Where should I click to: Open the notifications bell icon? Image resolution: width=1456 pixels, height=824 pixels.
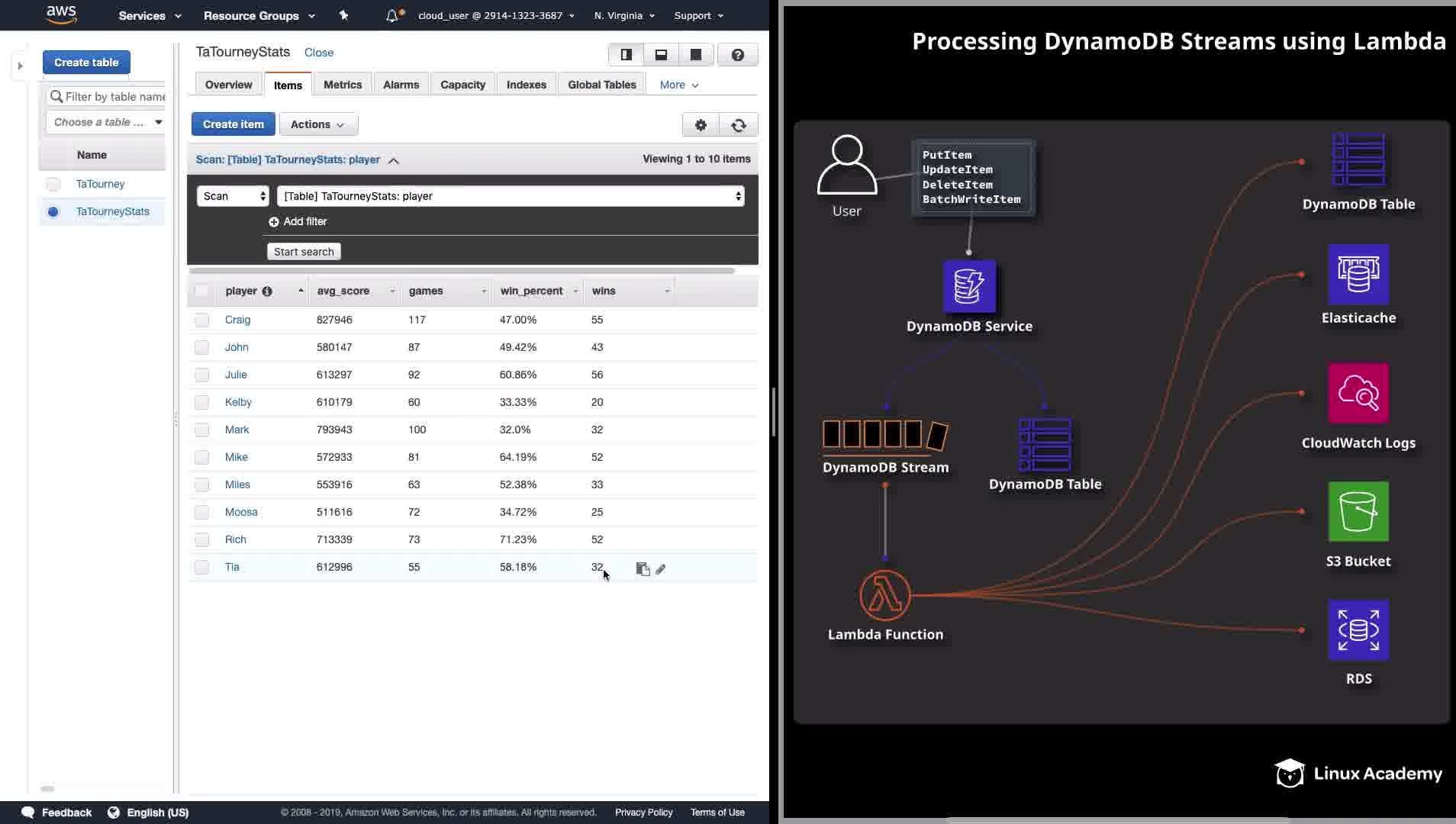(392, 15)
